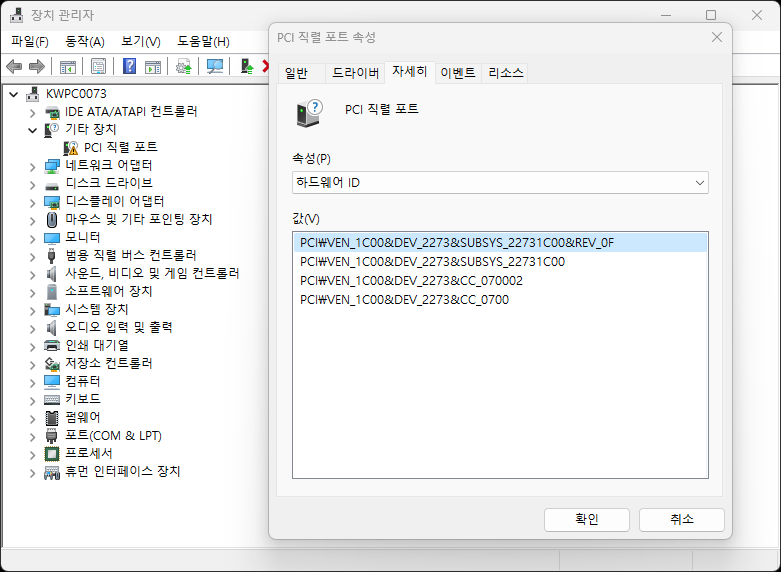Image resolution: width=781 pixels, height=572 pixels.
Task: Click the monitor category icon
Action: coord(52,238)
